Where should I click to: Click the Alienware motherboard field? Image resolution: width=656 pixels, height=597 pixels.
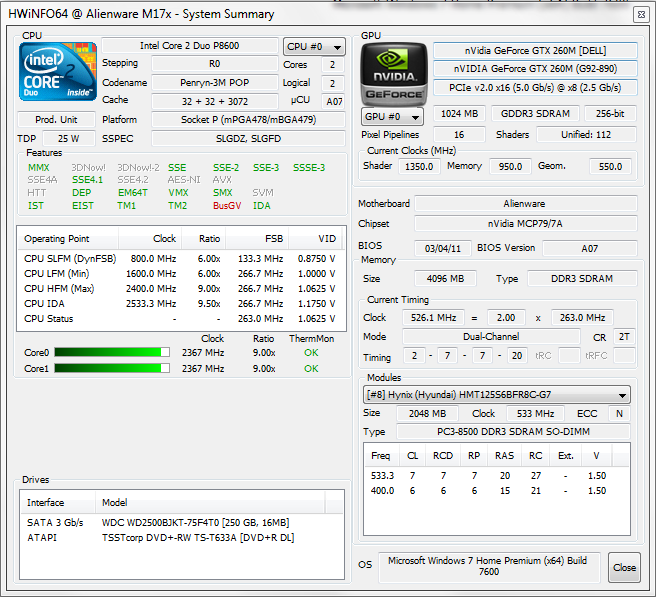point(525,204)
